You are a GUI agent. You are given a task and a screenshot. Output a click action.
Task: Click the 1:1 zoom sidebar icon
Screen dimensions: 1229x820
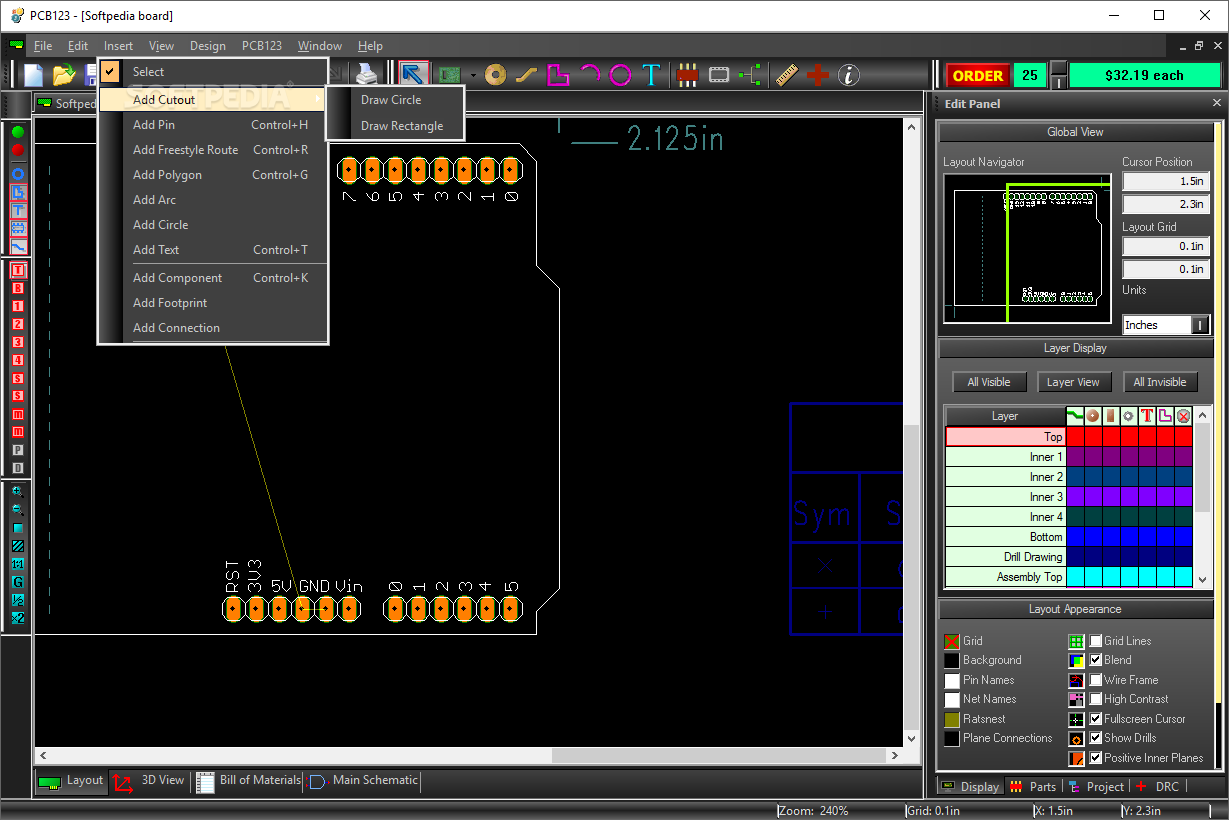pos(18,564)
